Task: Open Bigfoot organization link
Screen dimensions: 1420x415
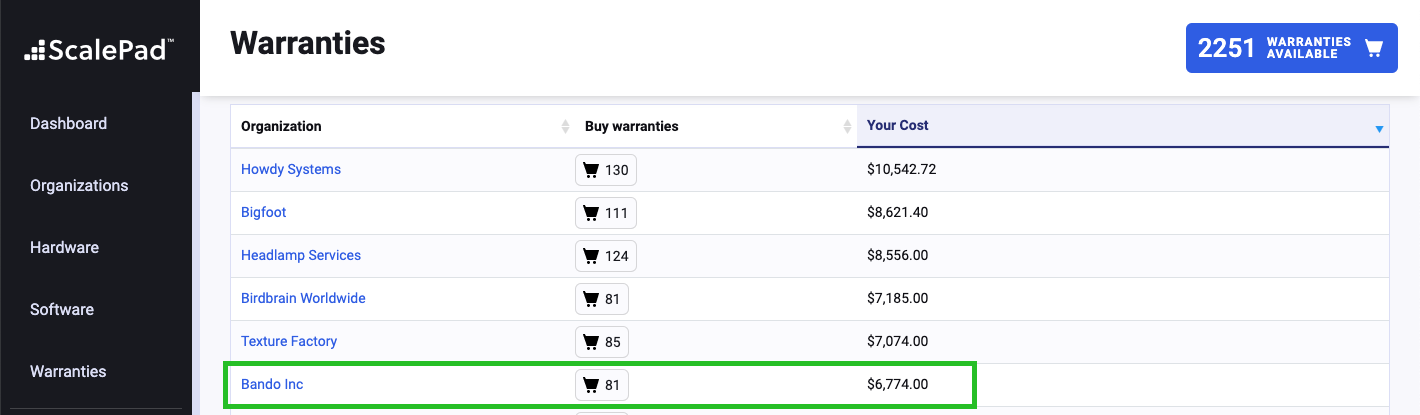Action: 264,212
